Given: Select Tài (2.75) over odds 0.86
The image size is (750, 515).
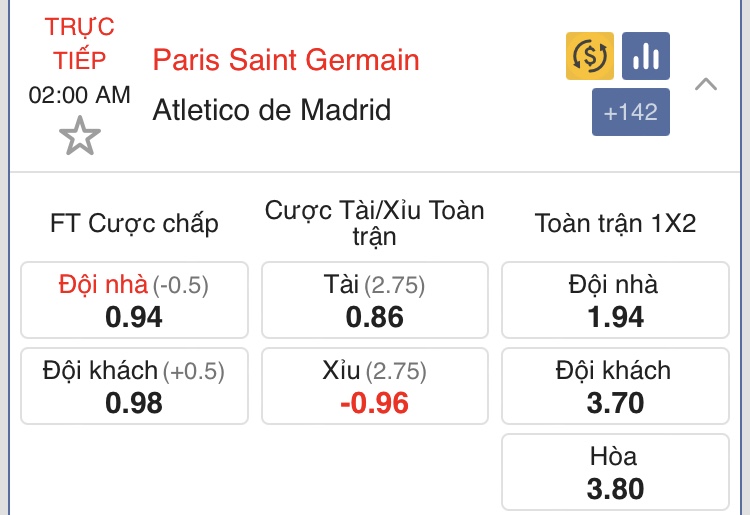Looking at the screenshot, I should point(375,300).
